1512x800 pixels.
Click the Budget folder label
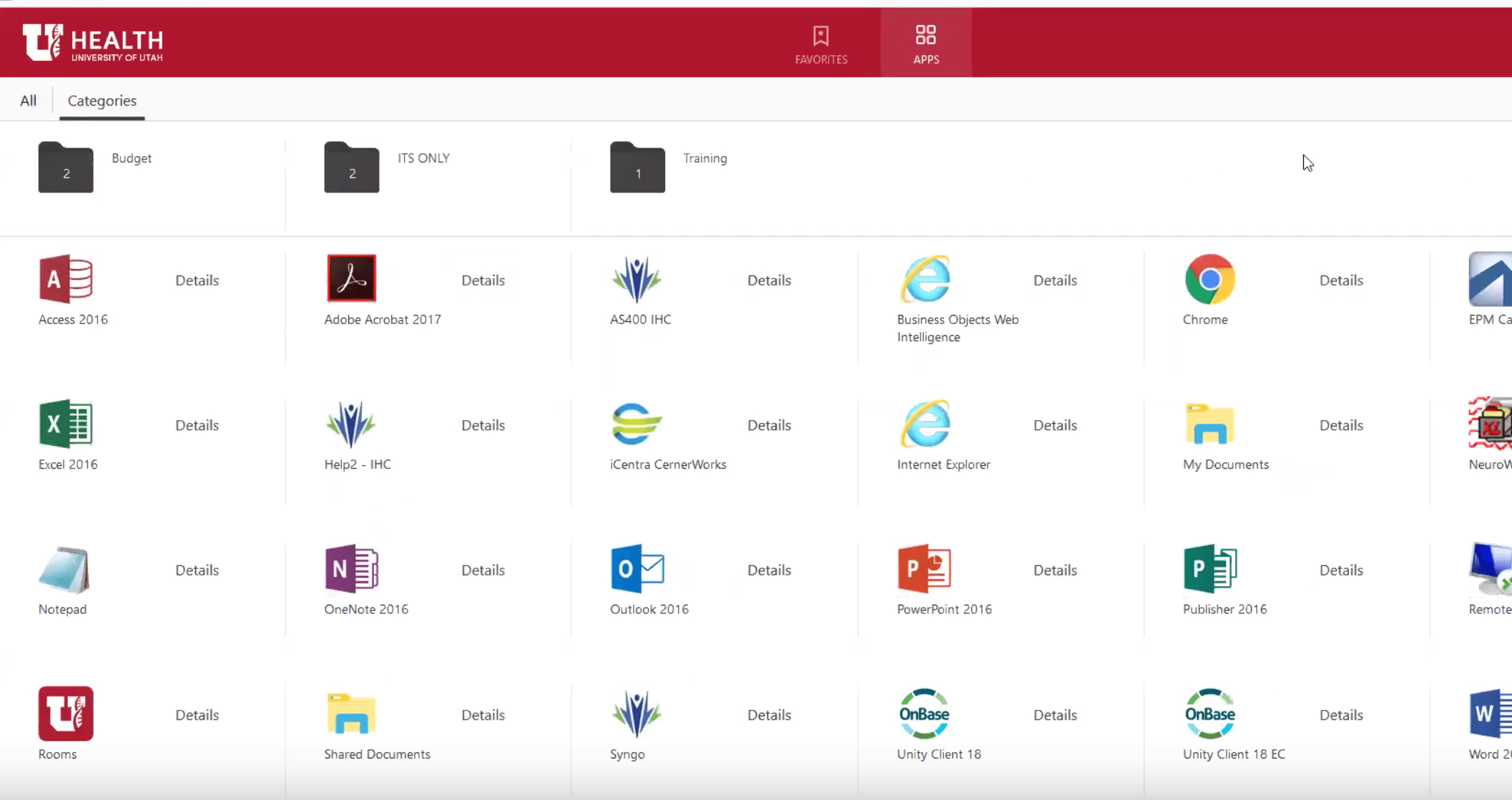tap(132, 158)
